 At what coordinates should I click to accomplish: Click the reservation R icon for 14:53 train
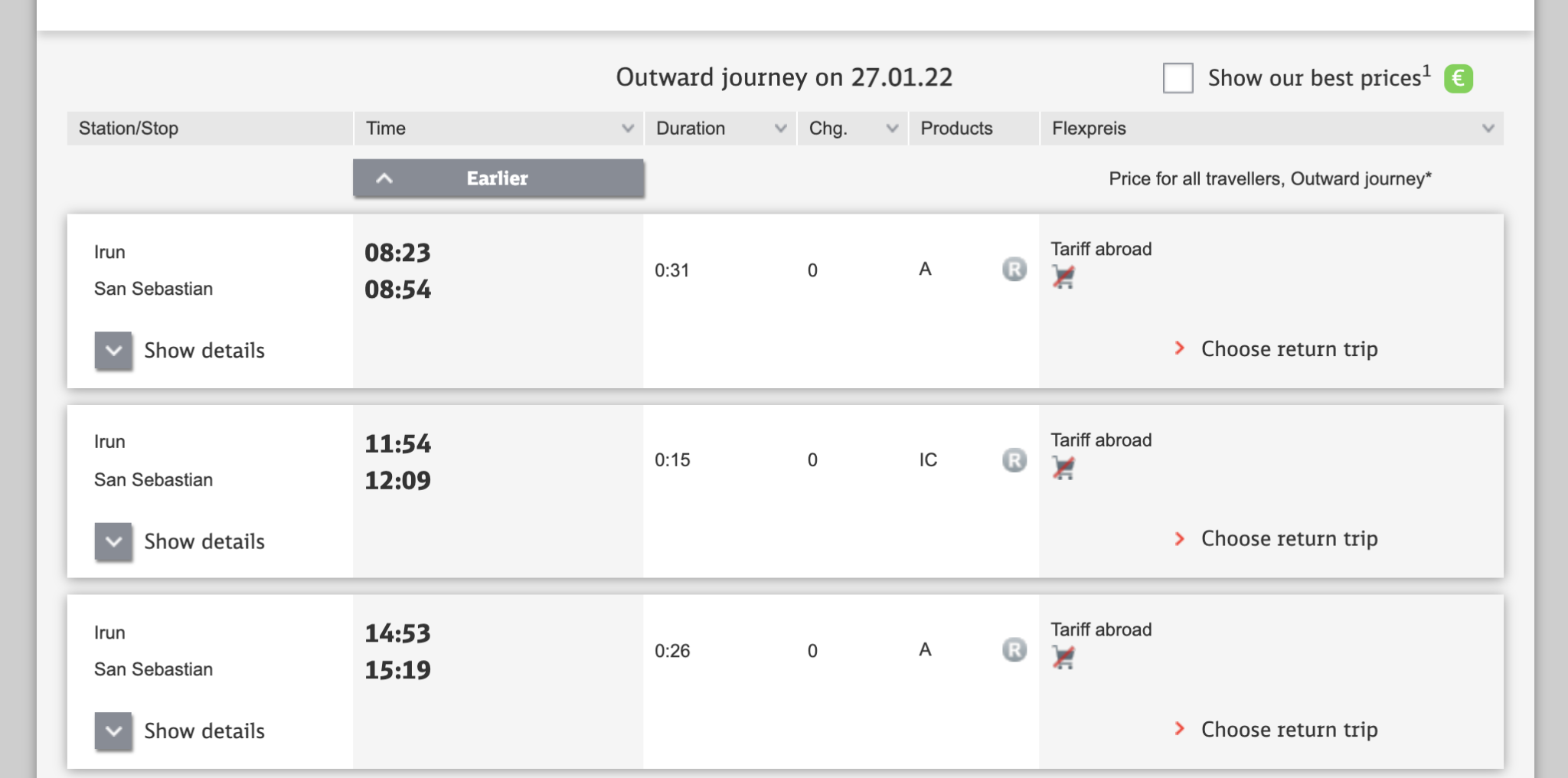point(1014,650)
